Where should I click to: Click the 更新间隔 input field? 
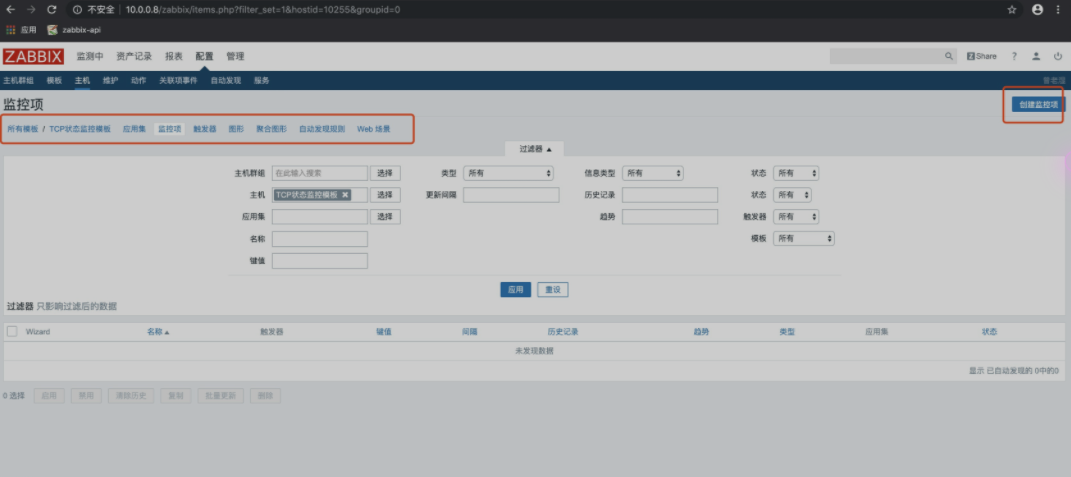pyautogui.click(x=511, y=195)
